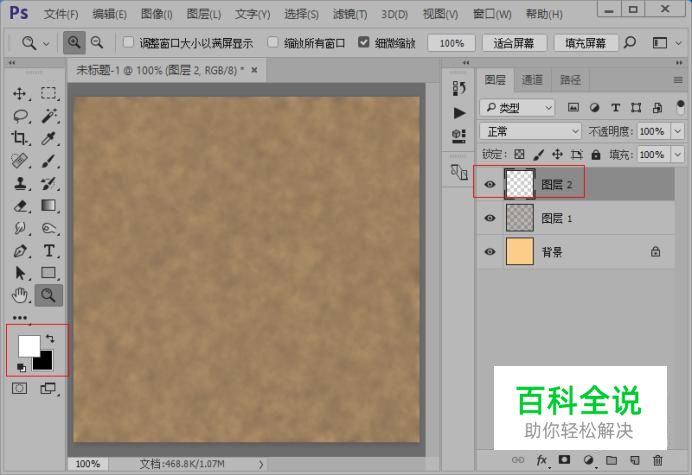Open the layer filter 类型 dropdown

click(517, 108)
